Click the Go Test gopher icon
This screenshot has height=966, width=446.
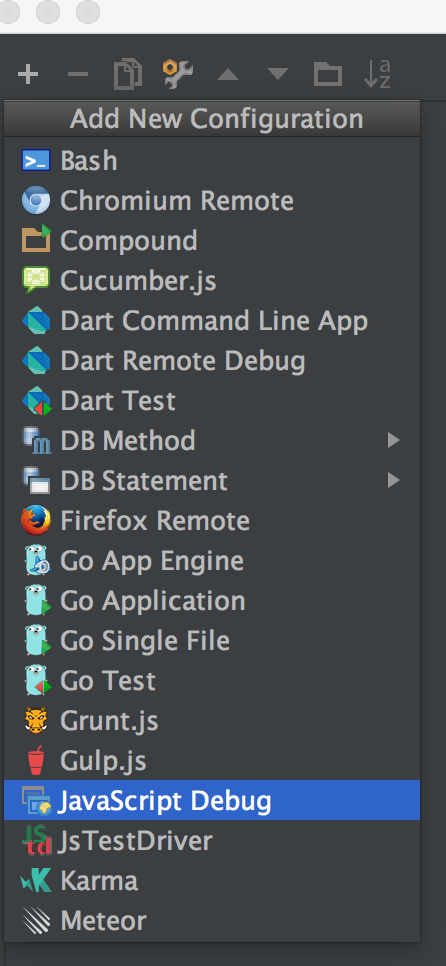tap(36, 681)
